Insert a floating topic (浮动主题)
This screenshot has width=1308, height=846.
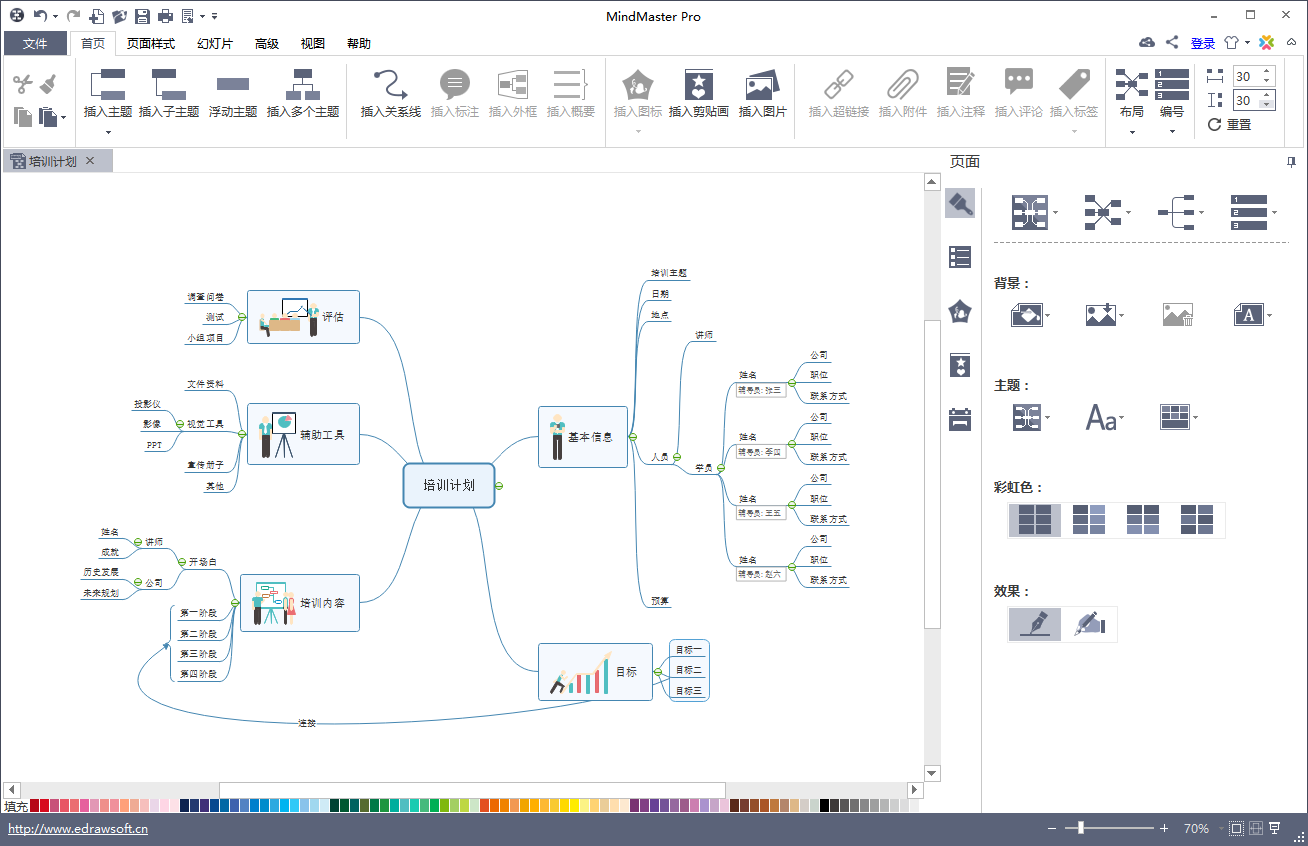(x=233, y=93)
